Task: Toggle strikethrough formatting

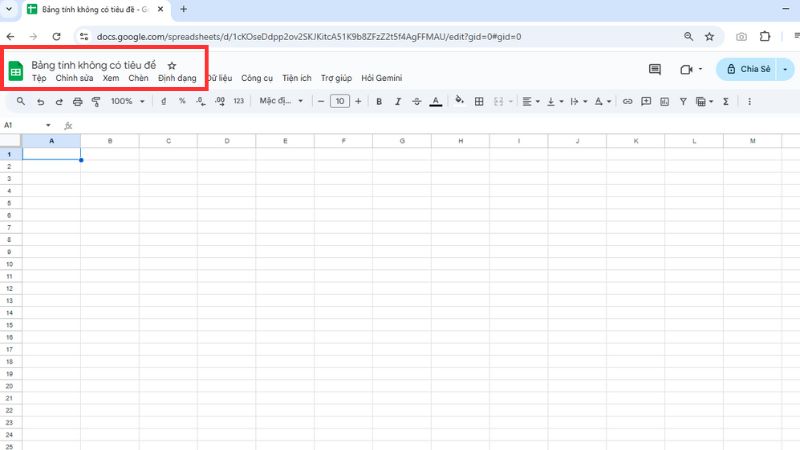Action: [415, 101]
